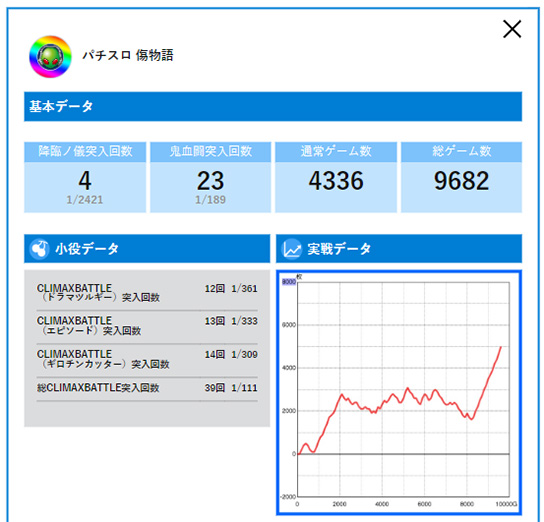Image resolution: width=544 pixels, height=522 pixels.
Task: Click the 1/309 probability value
Action: tap(244, 354)
